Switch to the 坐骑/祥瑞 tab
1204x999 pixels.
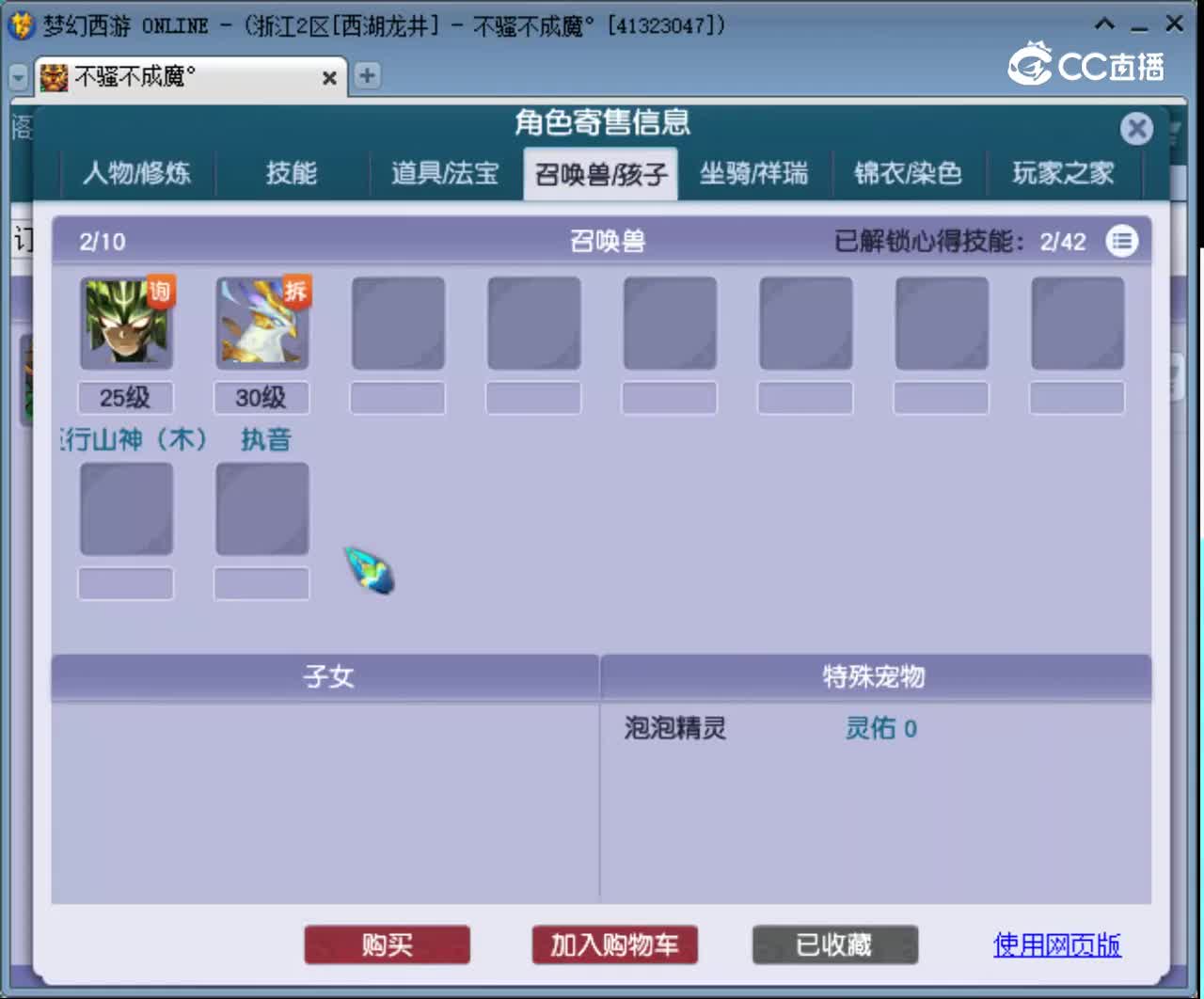coord(753,173)
